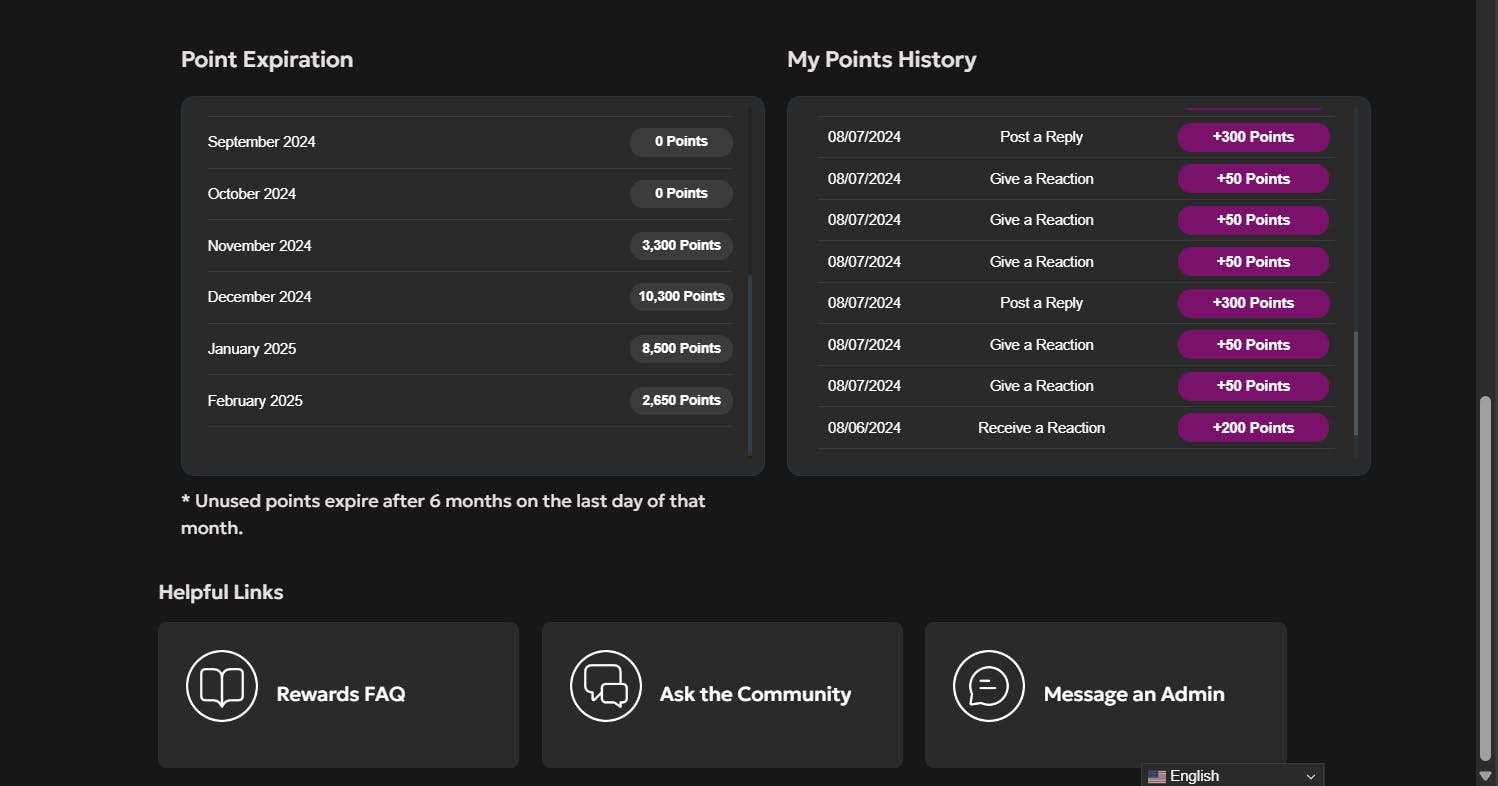Screen dimensions: 1498x786
Task: Open the Ask the Community link
Action: click(x=755, y=694)
